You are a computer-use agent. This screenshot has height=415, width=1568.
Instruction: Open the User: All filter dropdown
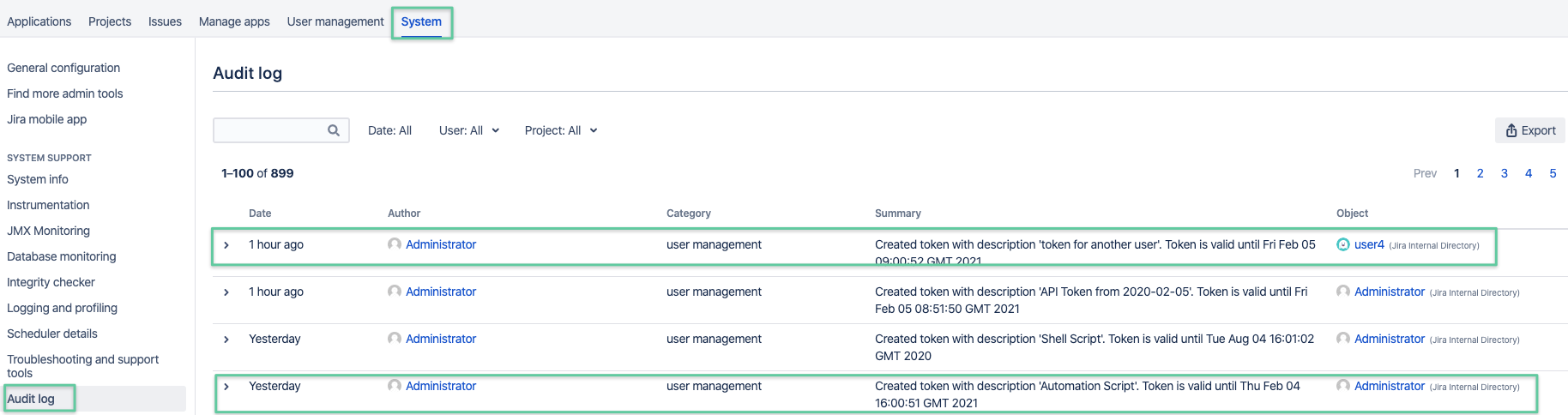469,130
